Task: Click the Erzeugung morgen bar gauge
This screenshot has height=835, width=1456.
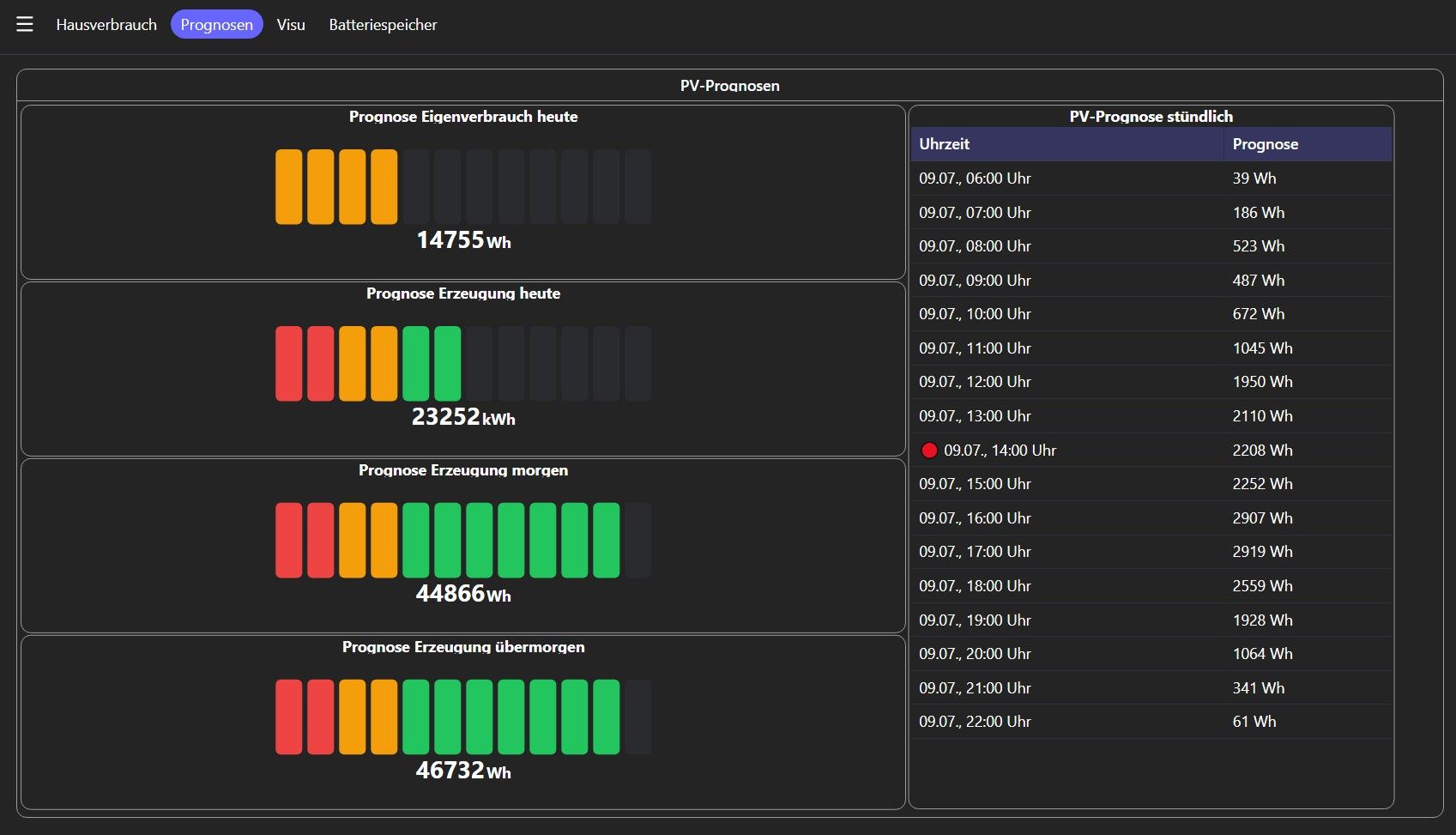Action: (x=463, y=541)
